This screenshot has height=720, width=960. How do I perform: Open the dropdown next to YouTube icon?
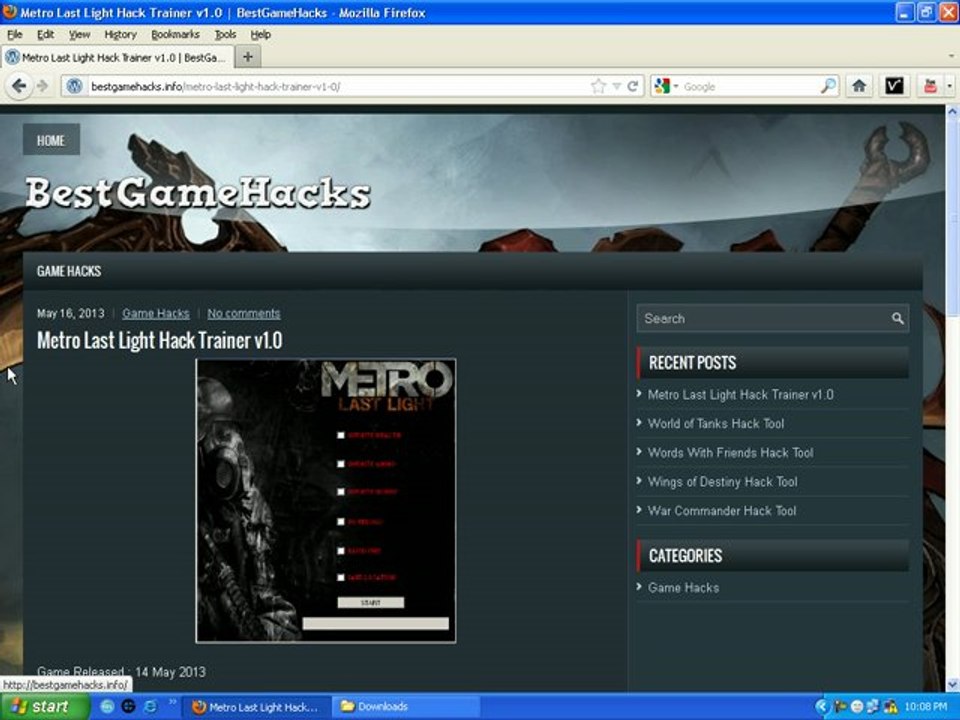click(950, 86)
